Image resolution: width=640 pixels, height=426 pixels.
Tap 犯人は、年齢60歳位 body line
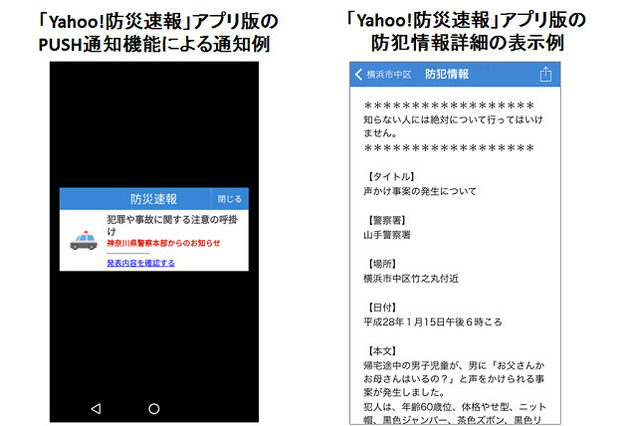pyautogui.click(x=454, y=407)
